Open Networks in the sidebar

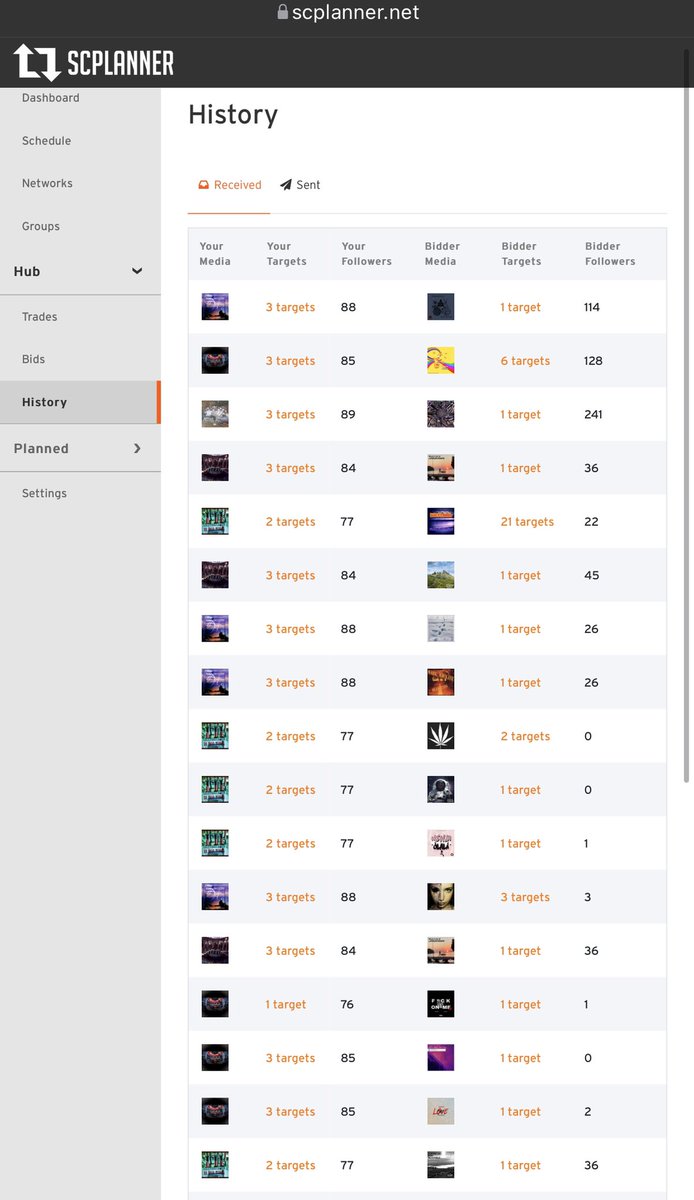[x=47, y=183]
